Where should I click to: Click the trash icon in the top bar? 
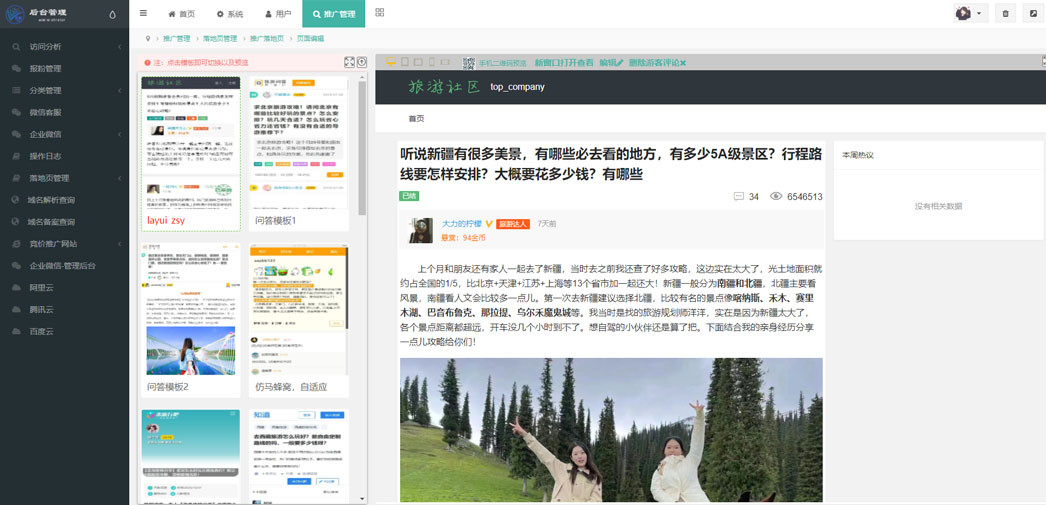click(x=1006, y=14)
